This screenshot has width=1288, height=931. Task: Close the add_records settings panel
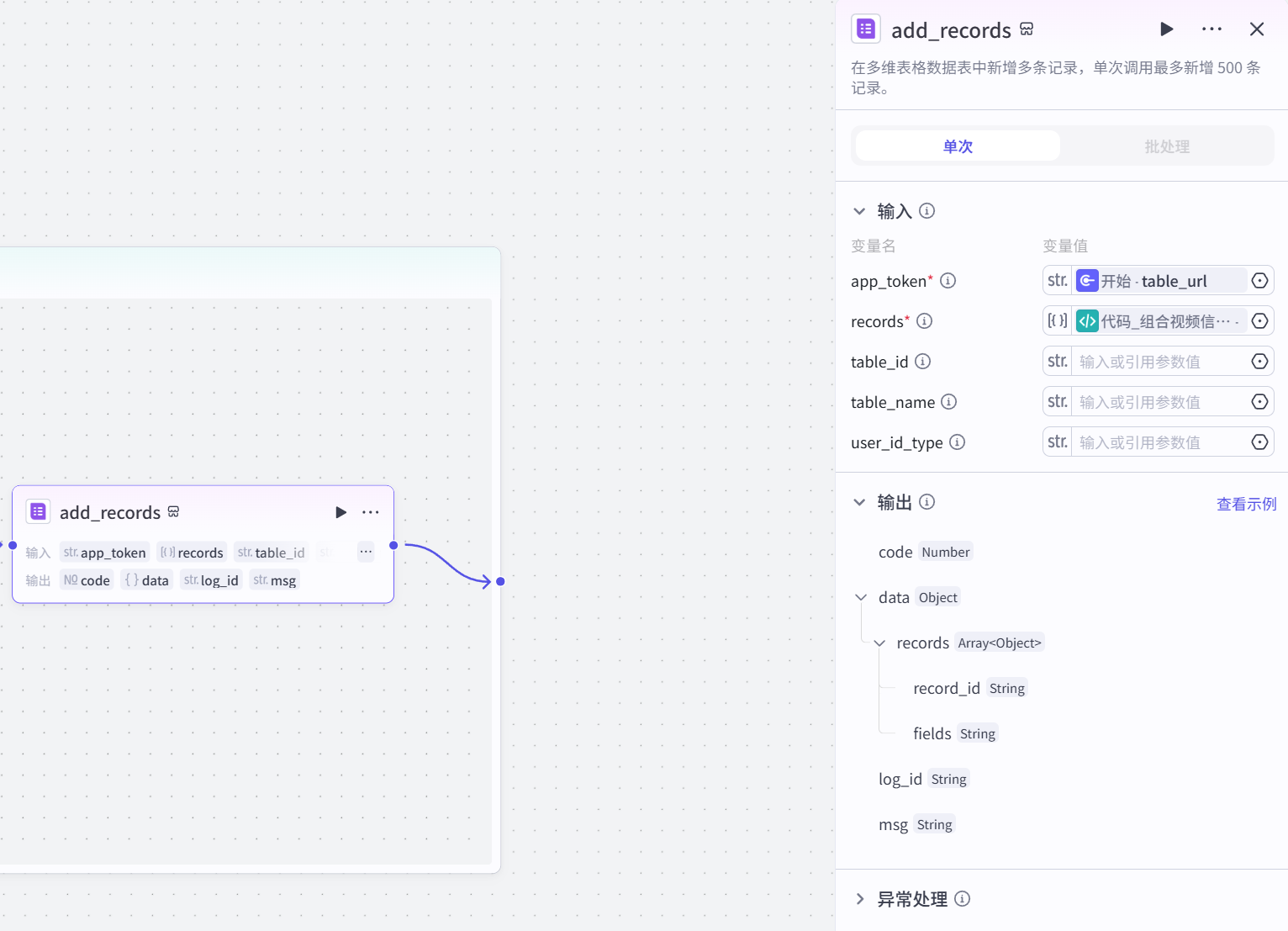coord(1257,29)
